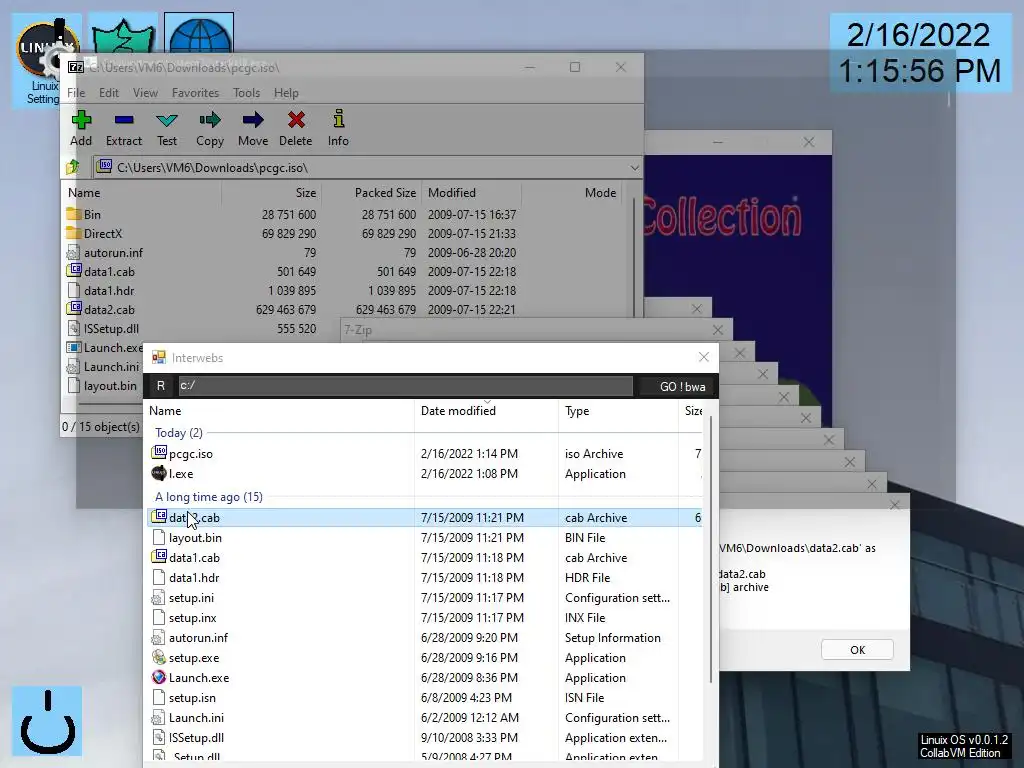Viewport: 1024px width, 768px height.
Task: Open the globe desktop icon
Action: 199,33
